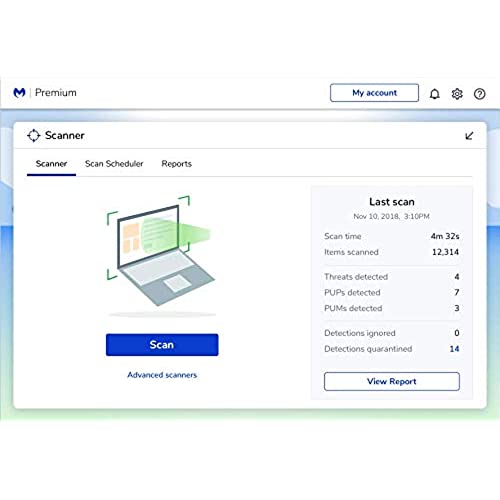This screenshot has width=500, height=500.
Task: Click the Premium label
Action: click(56, 93)
